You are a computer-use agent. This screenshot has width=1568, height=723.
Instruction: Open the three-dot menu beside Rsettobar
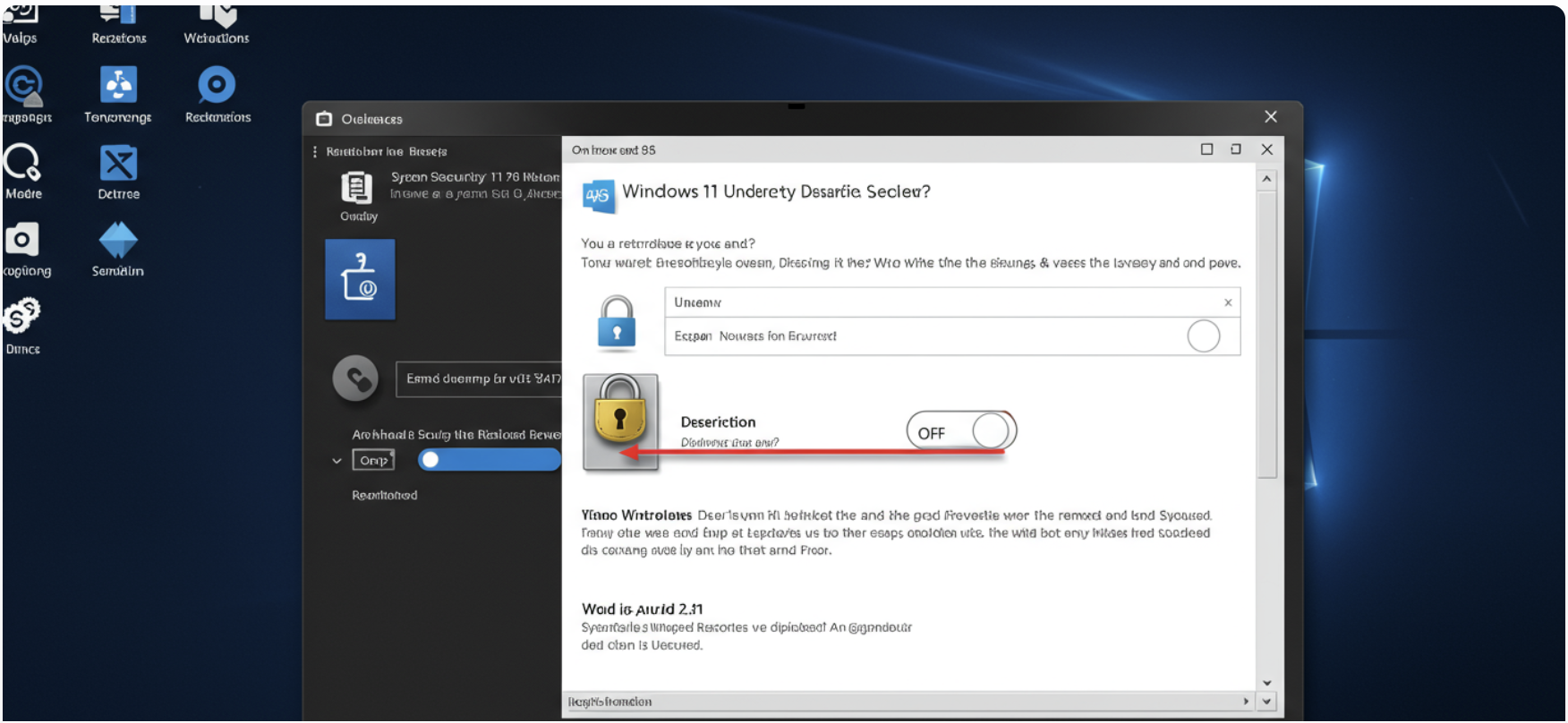point(315,152)
